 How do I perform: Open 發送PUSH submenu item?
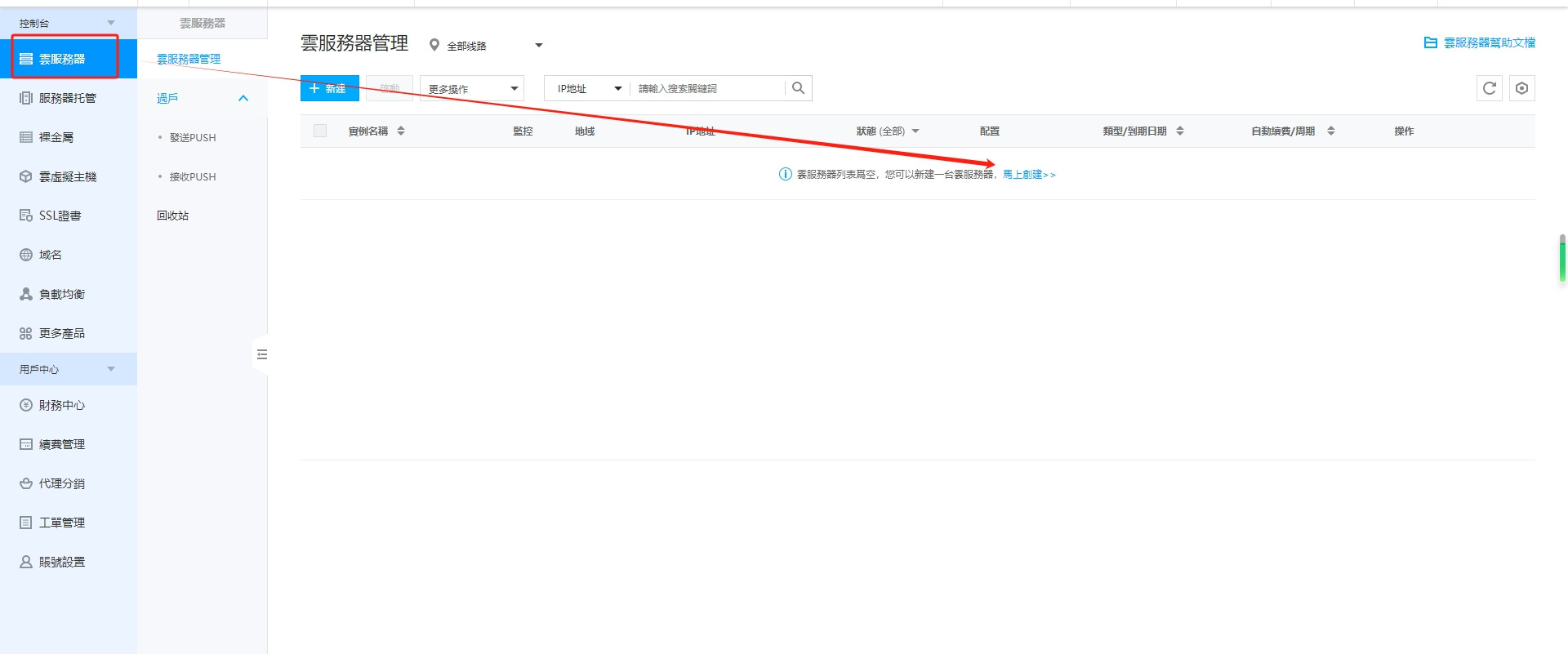pyautogui.click(x=193, y=137)
